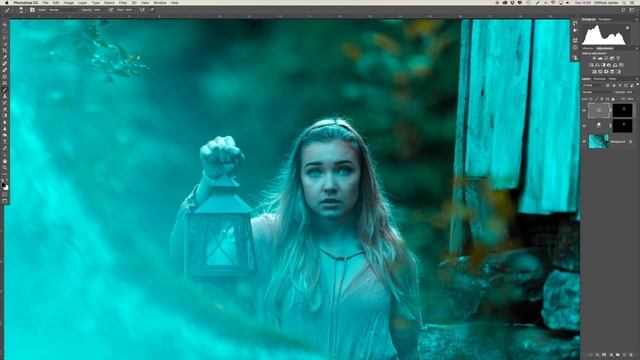Open the layer Kind filter dropdown
Screen dimensions: 640x360
pos(593,85)
